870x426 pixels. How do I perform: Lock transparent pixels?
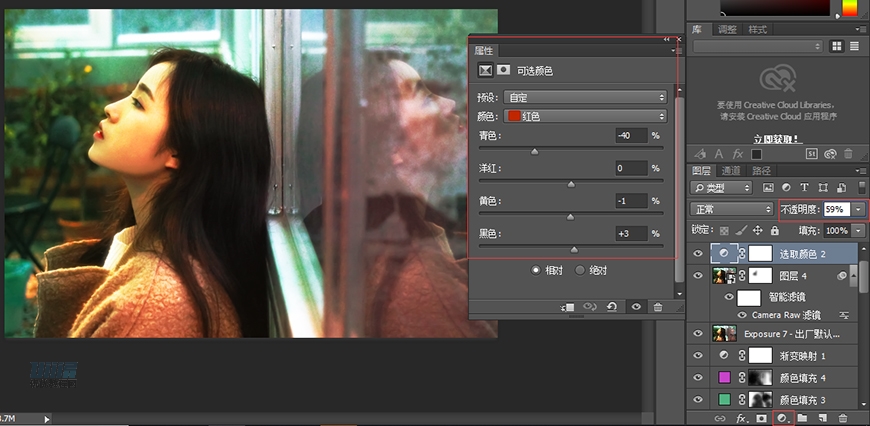click(724, 230)
